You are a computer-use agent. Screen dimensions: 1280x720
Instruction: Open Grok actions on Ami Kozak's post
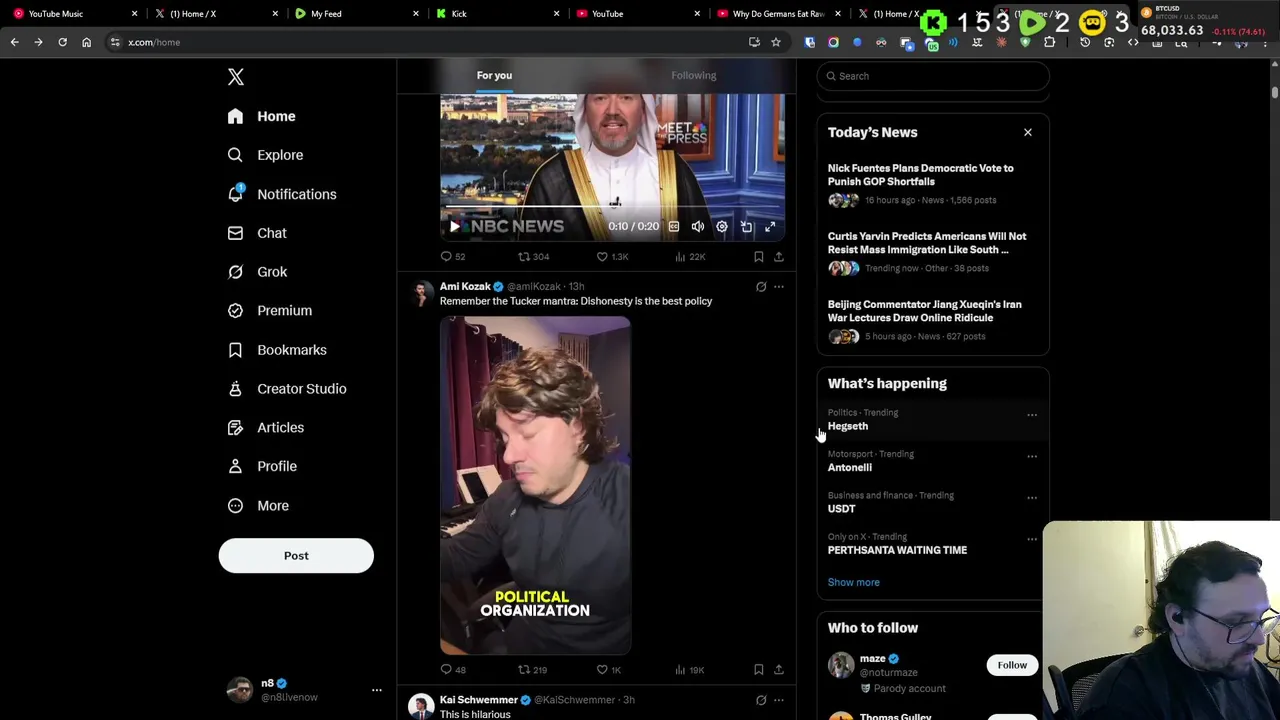(761, 287)
